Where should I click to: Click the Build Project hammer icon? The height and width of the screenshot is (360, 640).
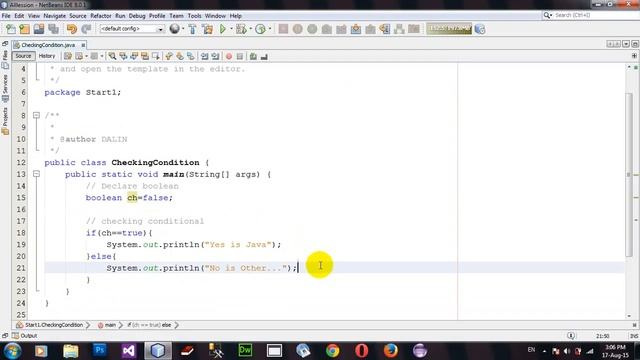(193, 29)
